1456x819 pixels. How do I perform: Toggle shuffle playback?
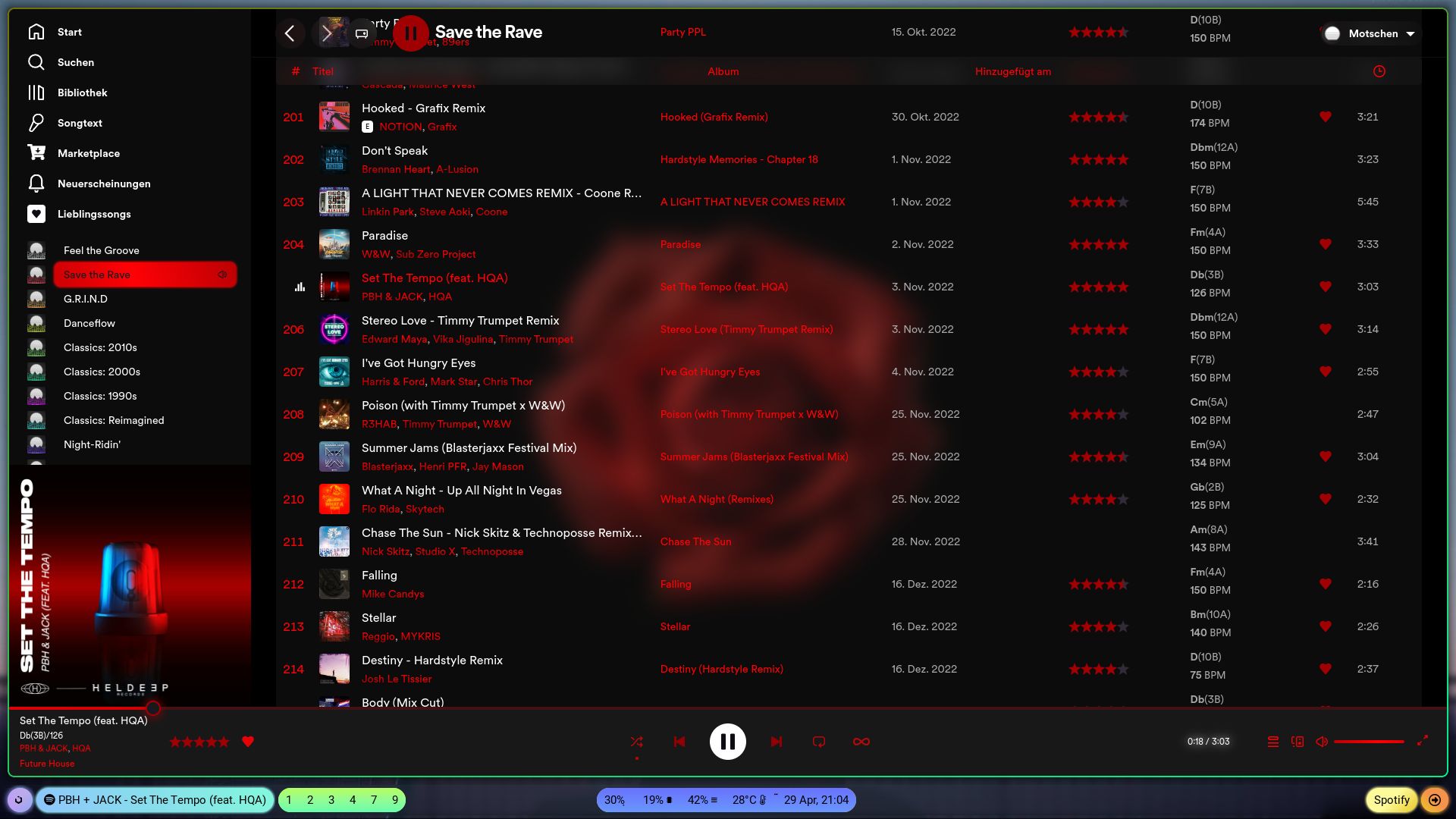pos(636,742)
